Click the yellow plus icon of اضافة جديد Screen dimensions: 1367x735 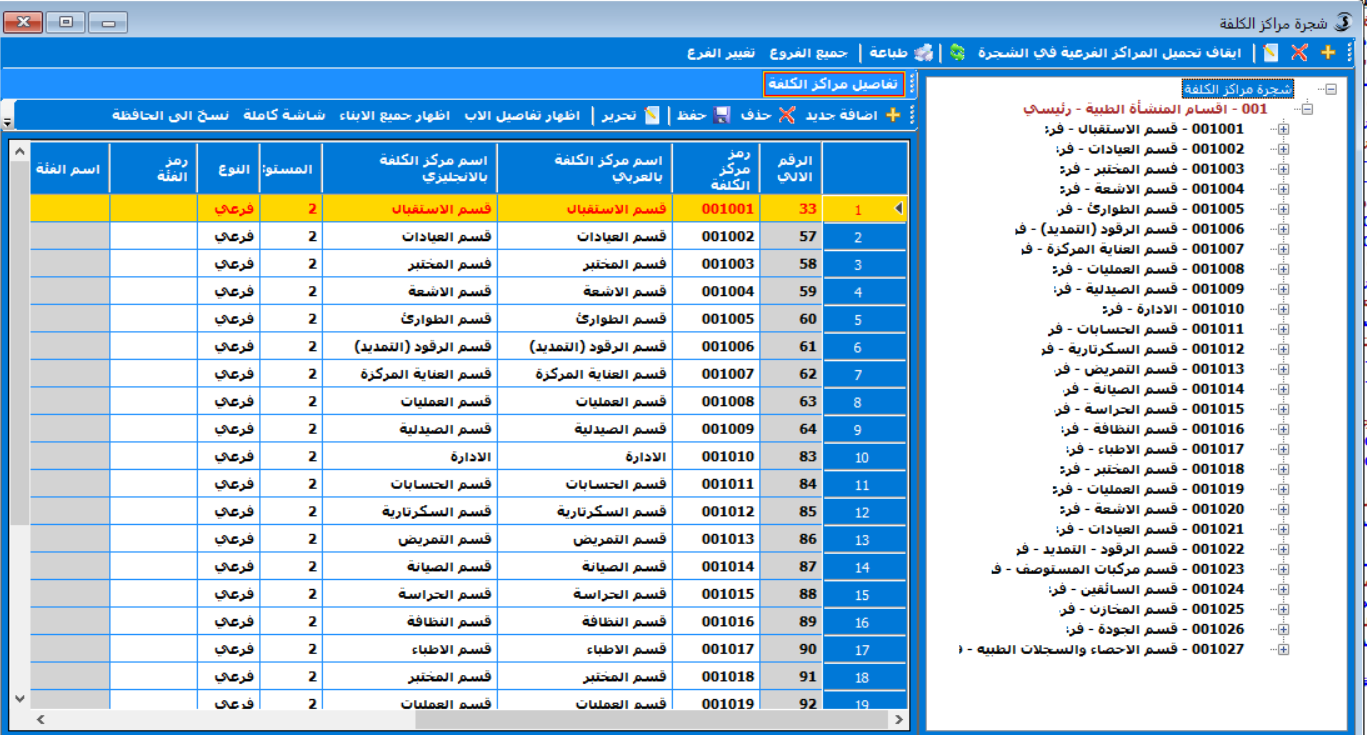click(892, 115)
